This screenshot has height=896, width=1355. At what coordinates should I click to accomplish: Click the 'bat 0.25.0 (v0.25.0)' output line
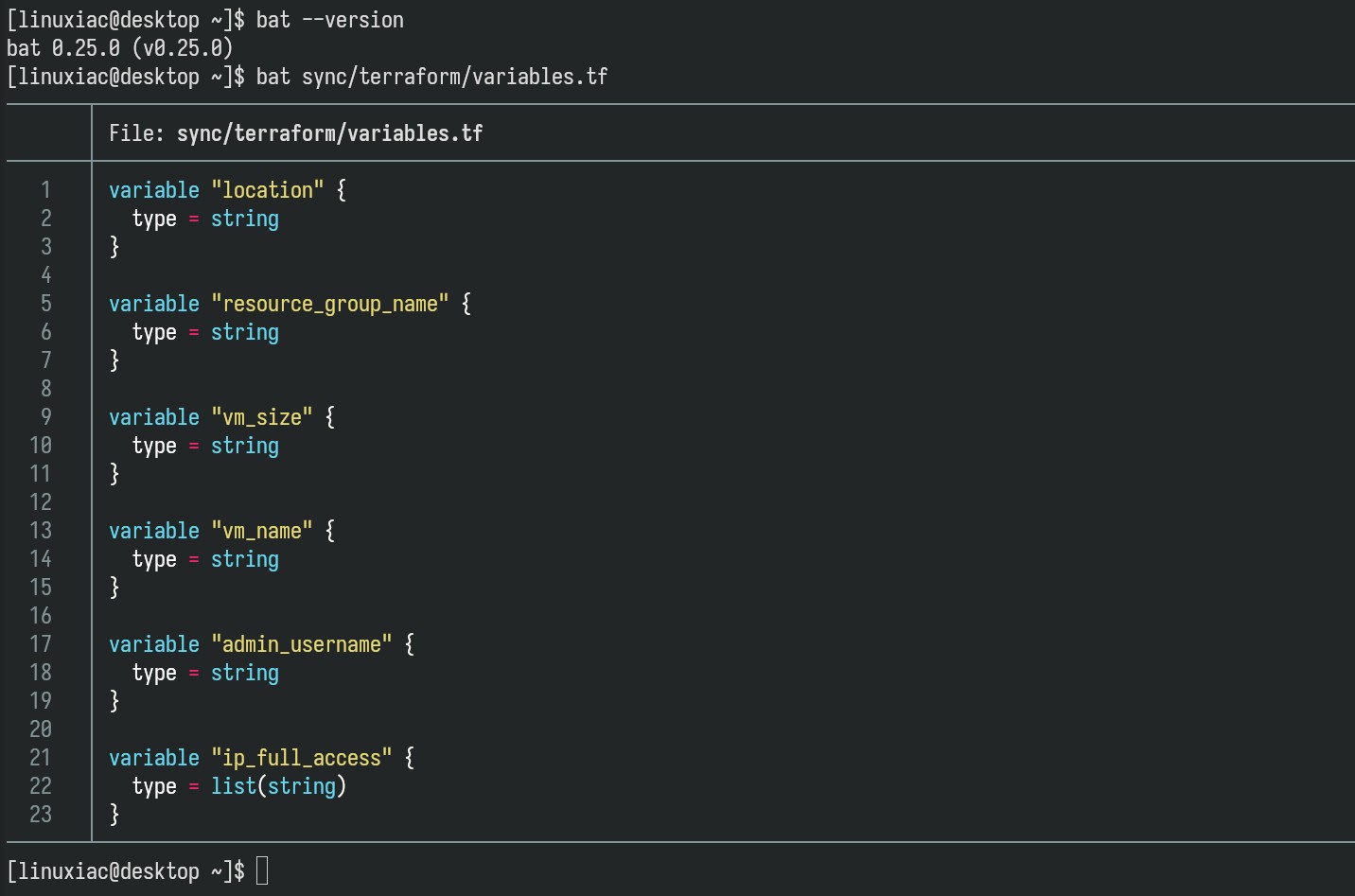tap(120, 48)
